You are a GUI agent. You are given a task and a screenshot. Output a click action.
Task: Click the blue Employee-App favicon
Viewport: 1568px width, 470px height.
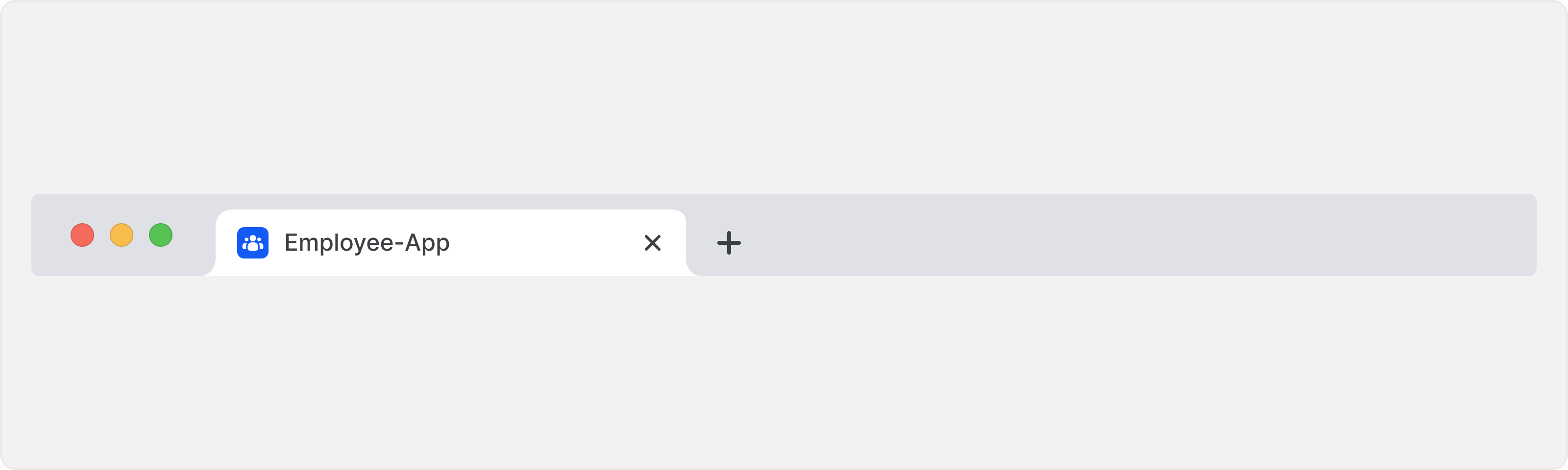(253, 243)
